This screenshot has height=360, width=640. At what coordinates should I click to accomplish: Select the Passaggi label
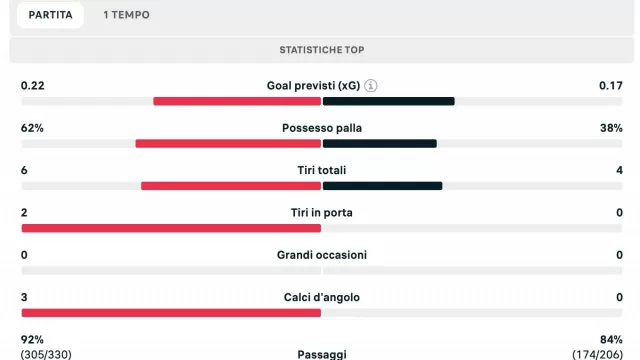coord(322,354)
